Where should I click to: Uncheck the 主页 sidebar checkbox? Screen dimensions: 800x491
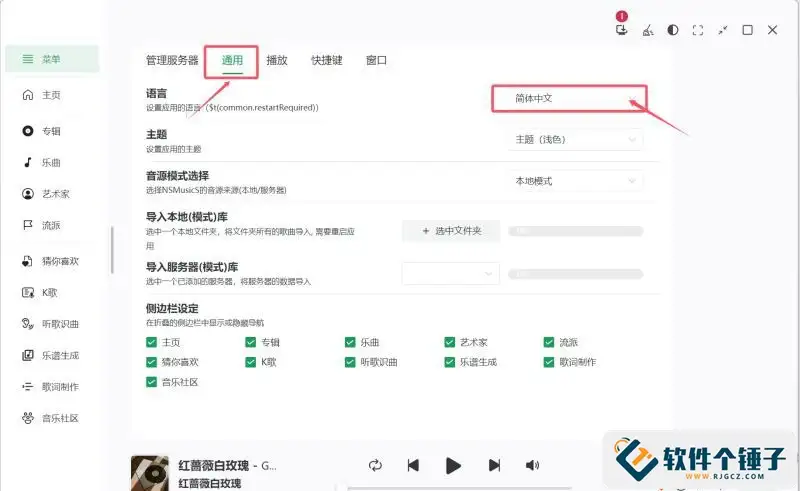151,342
